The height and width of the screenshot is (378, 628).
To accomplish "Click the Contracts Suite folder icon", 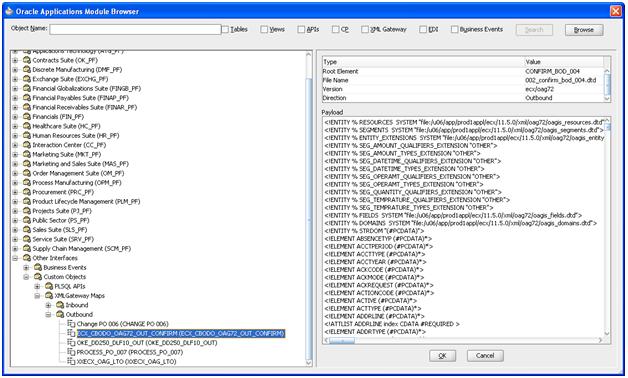I will coord(26,60).
